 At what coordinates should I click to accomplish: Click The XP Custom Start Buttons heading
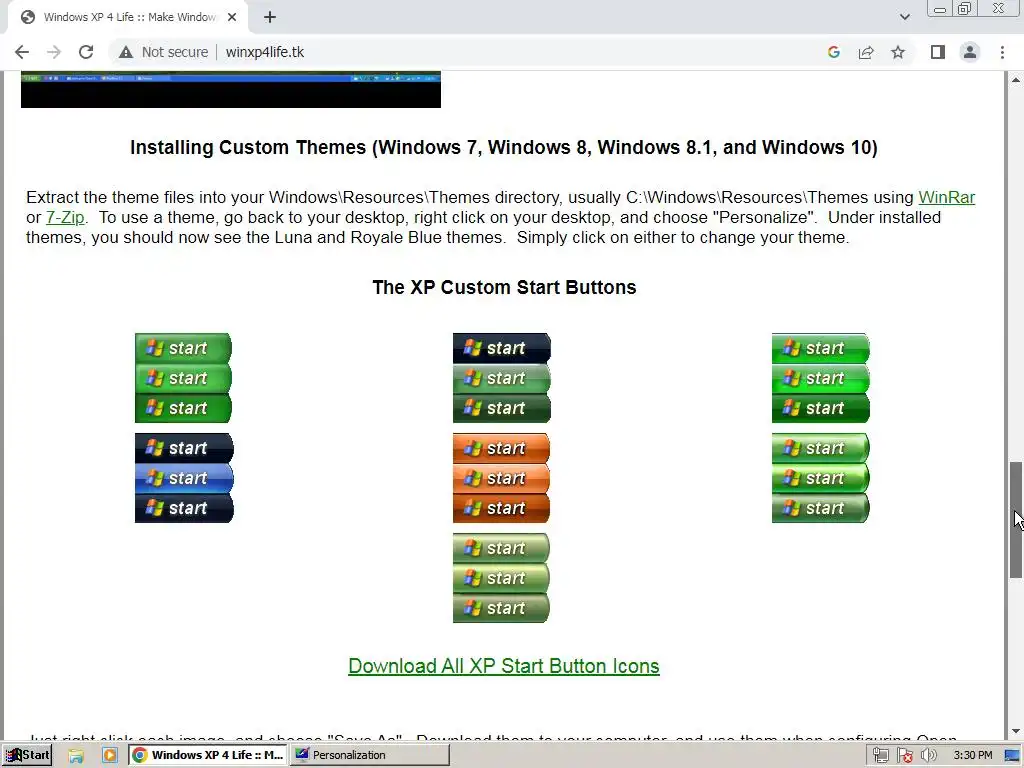(504, 287)
